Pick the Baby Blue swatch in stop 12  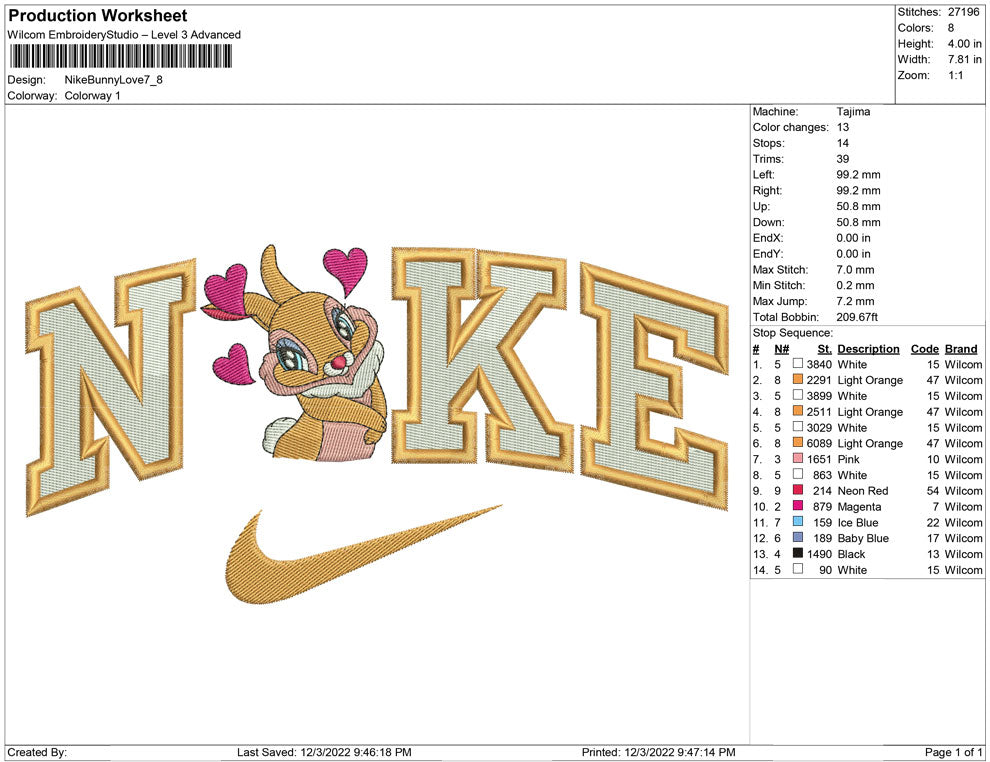(x=798, y=537)
